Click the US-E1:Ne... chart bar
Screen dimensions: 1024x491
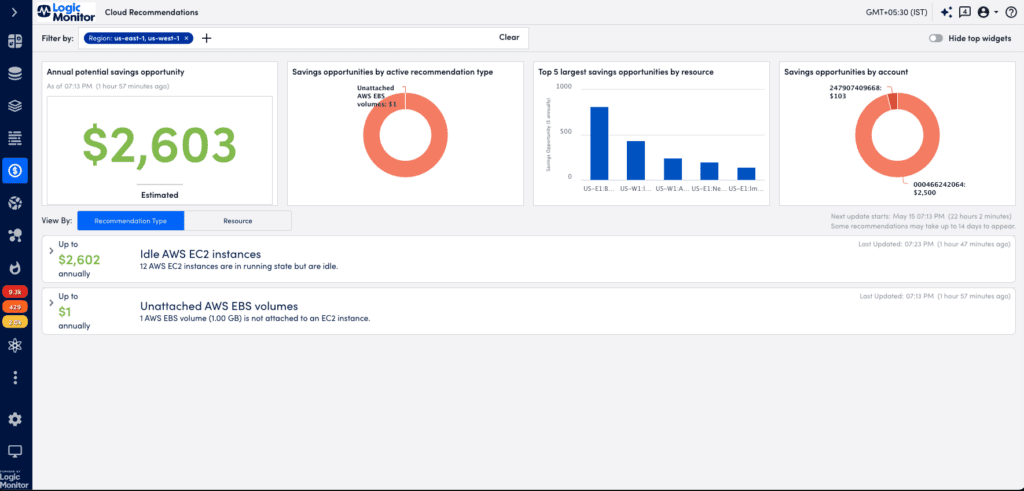[x=709, y=171]
